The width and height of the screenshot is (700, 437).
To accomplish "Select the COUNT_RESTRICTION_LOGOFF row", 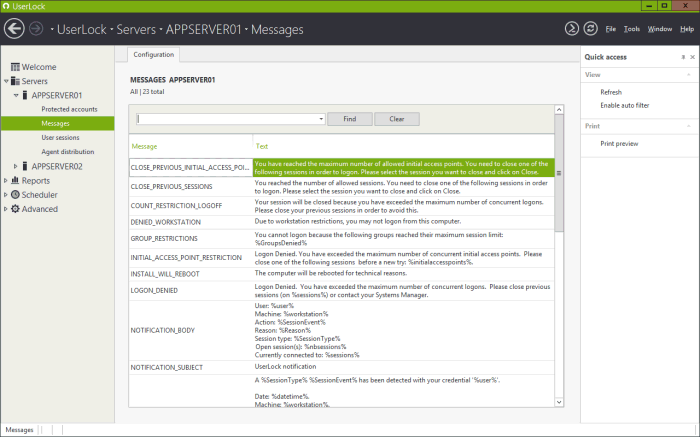I will pos(342,206).
